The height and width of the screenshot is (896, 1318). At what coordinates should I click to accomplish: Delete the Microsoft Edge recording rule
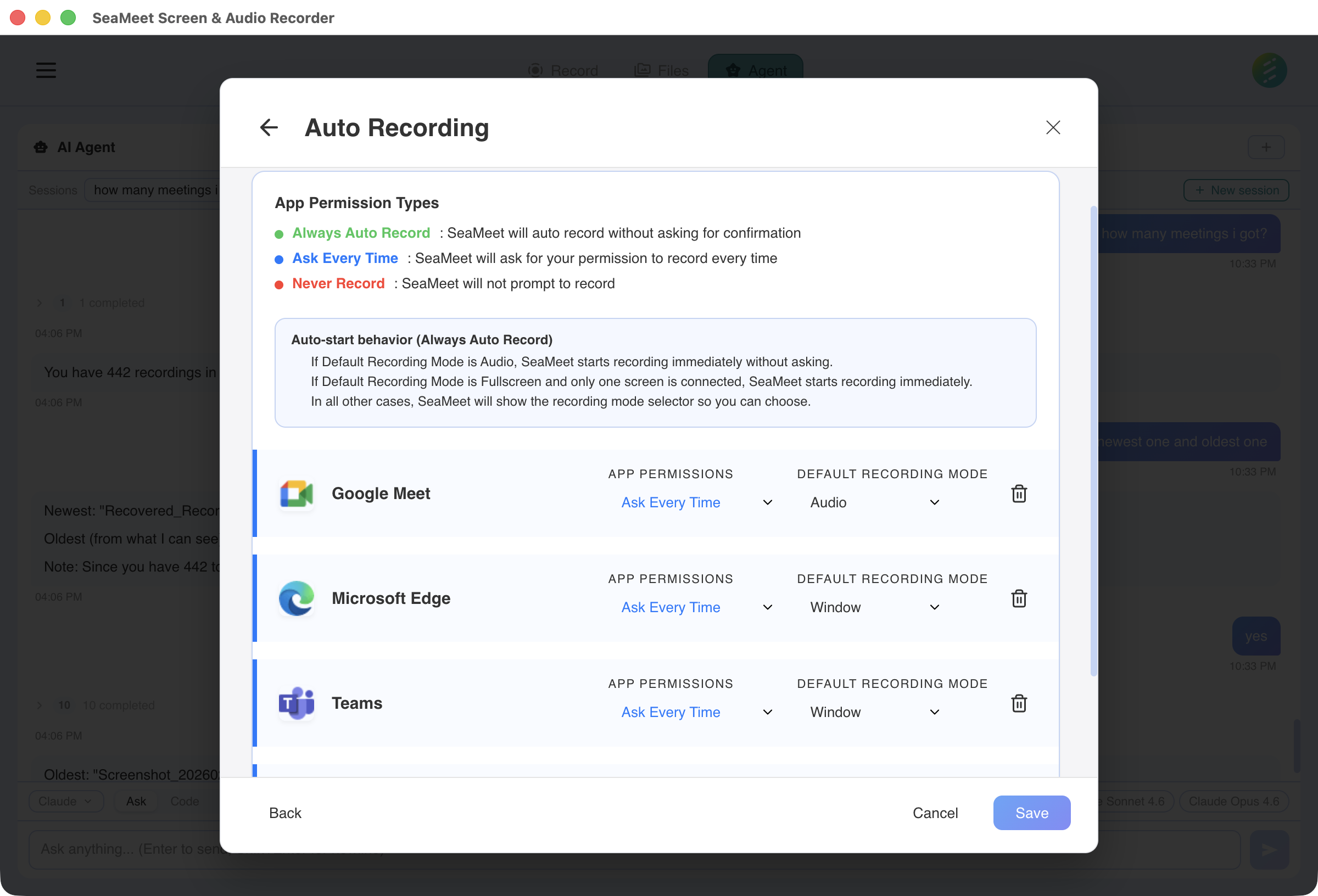pos(1019,598)
